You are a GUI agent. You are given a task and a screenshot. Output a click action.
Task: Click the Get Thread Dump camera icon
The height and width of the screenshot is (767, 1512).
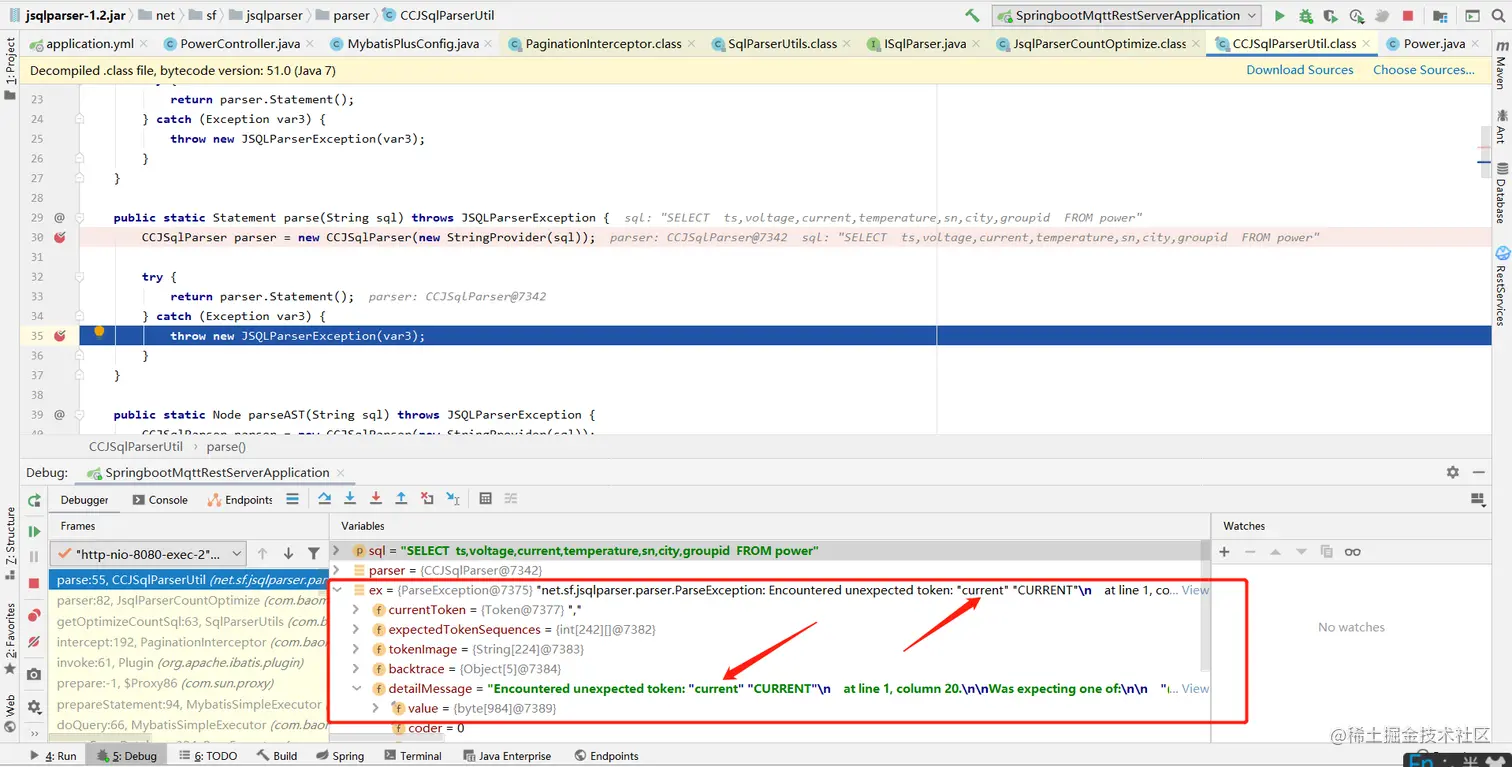point(34,674)
